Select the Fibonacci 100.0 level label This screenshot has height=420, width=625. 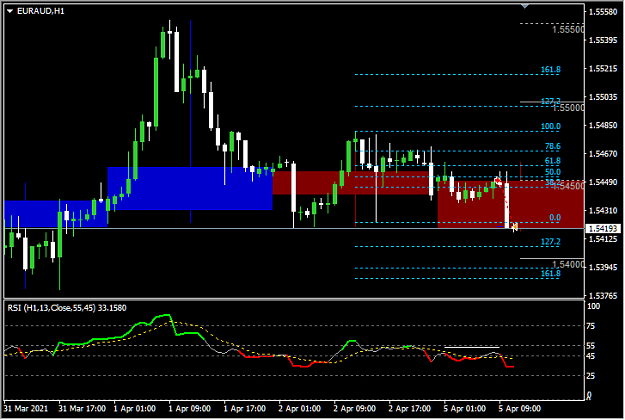pyautogui.click(x=550, y=126)
